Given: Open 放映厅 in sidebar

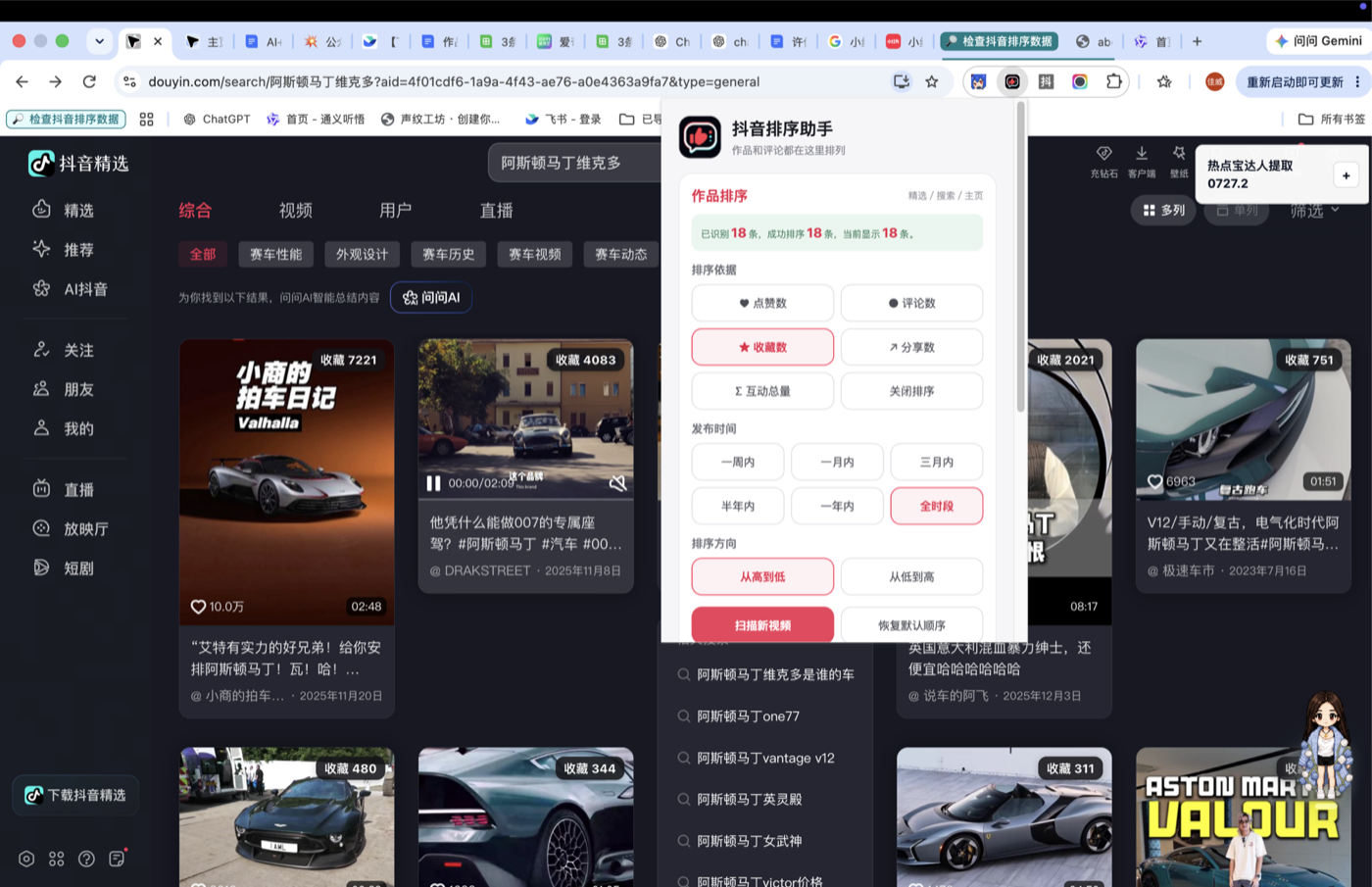Looking at the screenshot, I should [71, 528].
